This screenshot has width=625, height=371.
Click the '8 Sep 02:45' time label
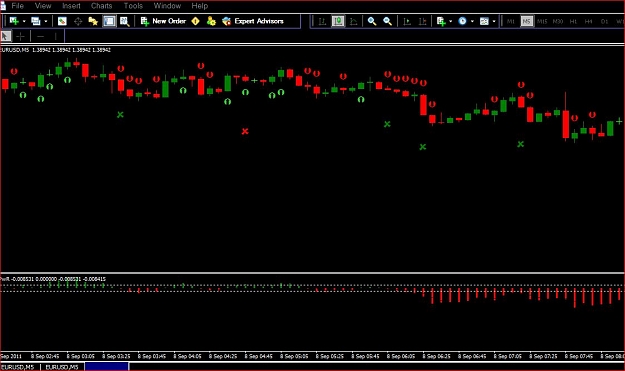click(45, 356)
